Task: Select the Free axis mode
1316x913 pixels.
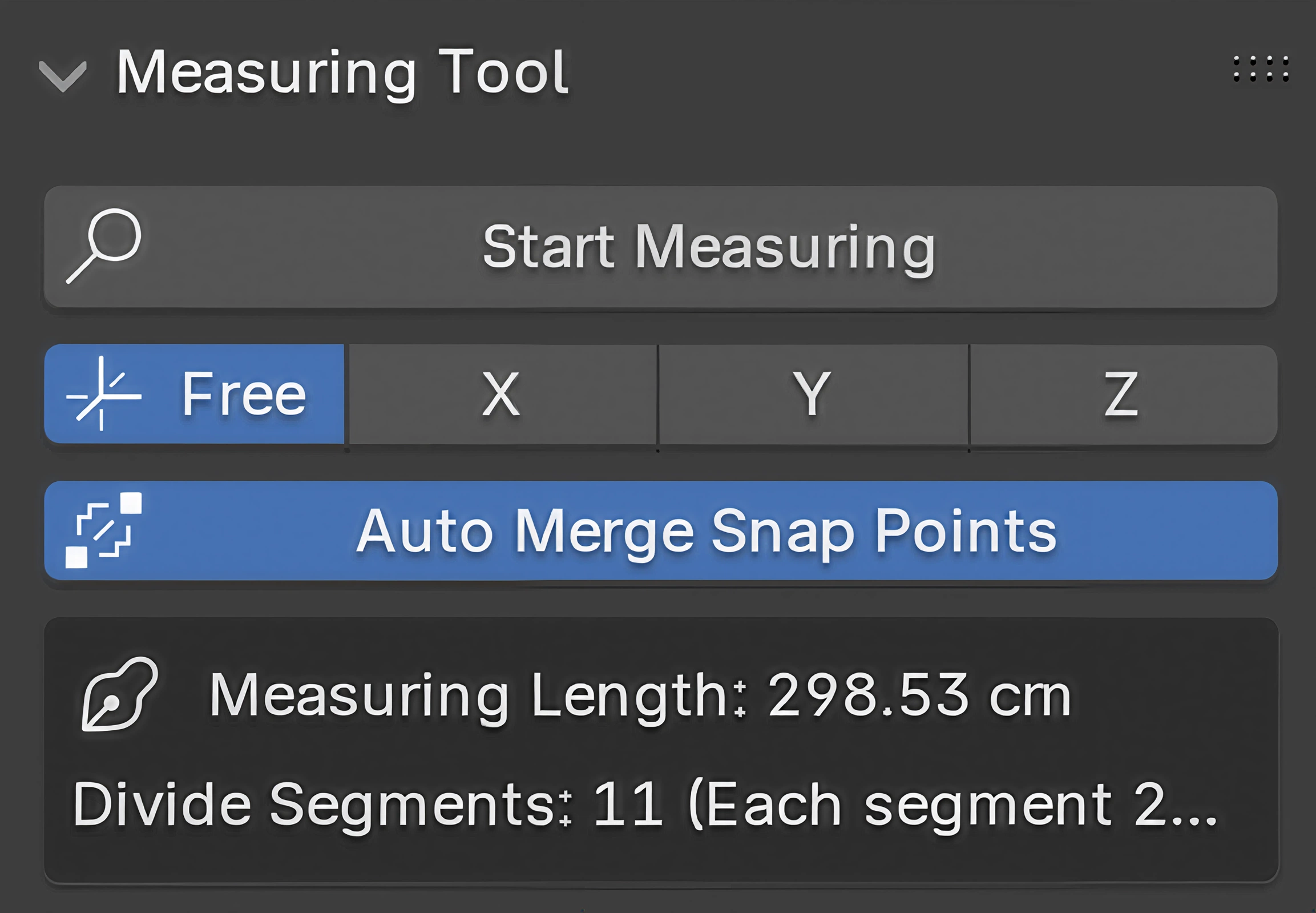Action: pyautogui.click(x=195, y=393)
